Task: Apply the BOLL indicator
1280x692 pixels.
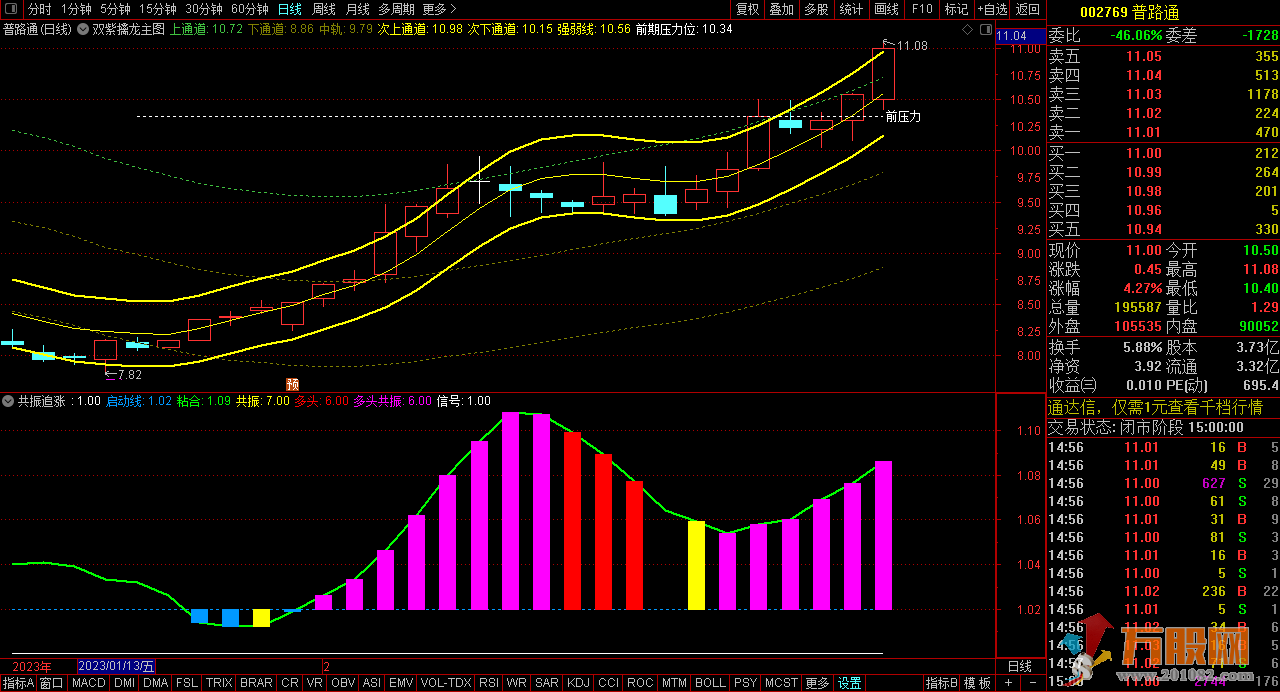Action: coord(710,683)
